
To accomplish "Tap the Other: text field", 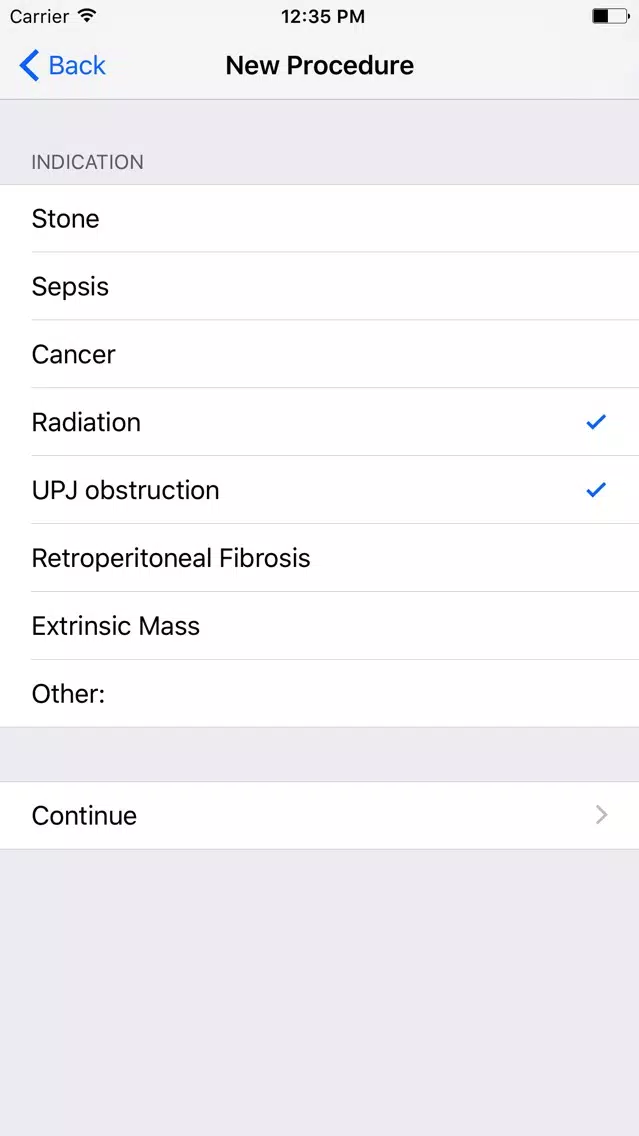I will (320, 693).
